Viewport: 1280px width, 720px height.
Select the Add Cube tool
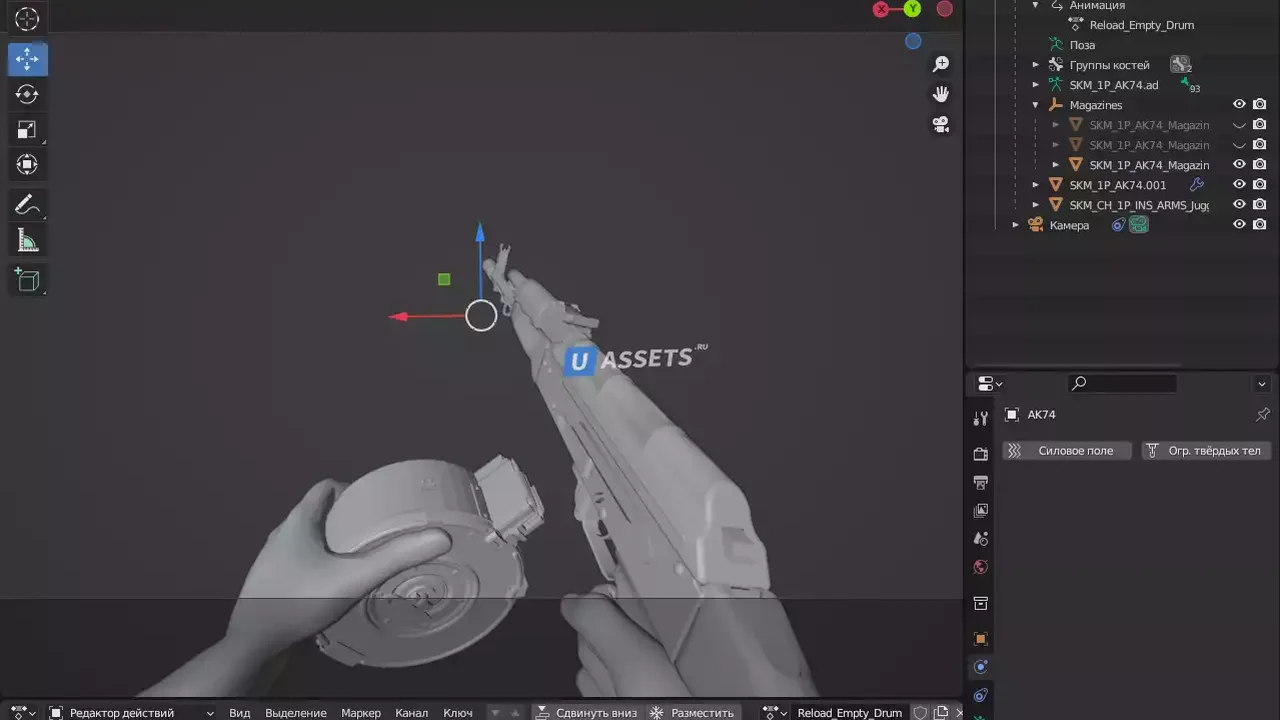click(x=27, y=281)
